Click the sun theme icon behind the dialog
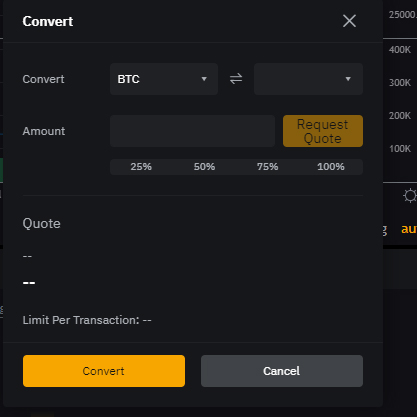This screenshot has height=417, width=417. point(410,196)
